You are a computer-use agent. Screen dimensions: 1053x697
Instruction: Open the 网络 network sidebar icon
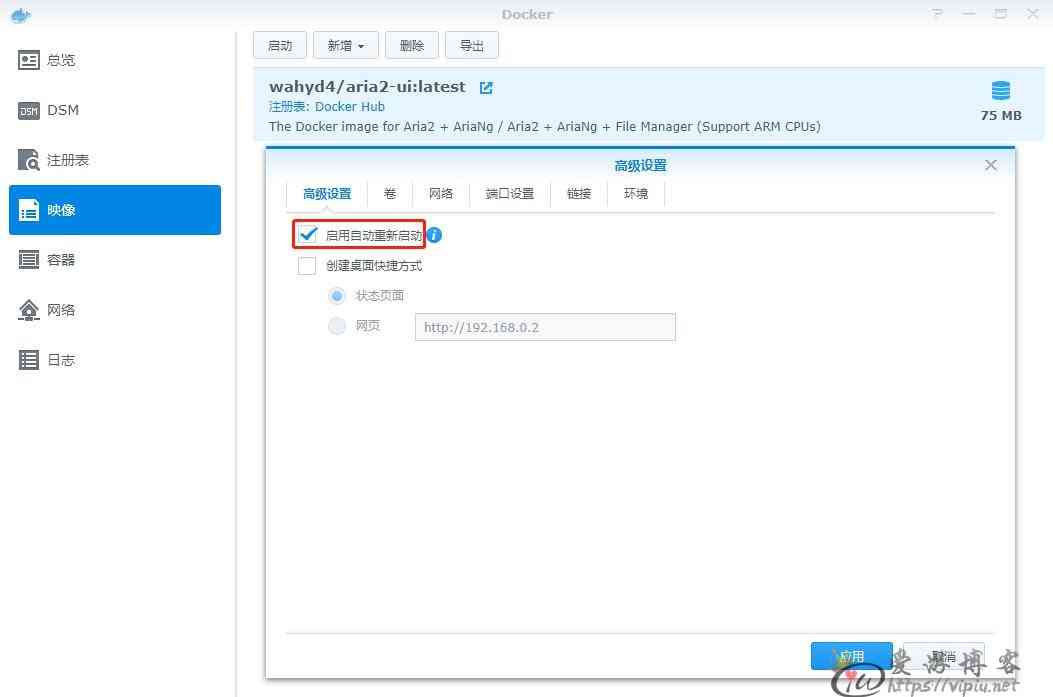(x=29, y=310)
